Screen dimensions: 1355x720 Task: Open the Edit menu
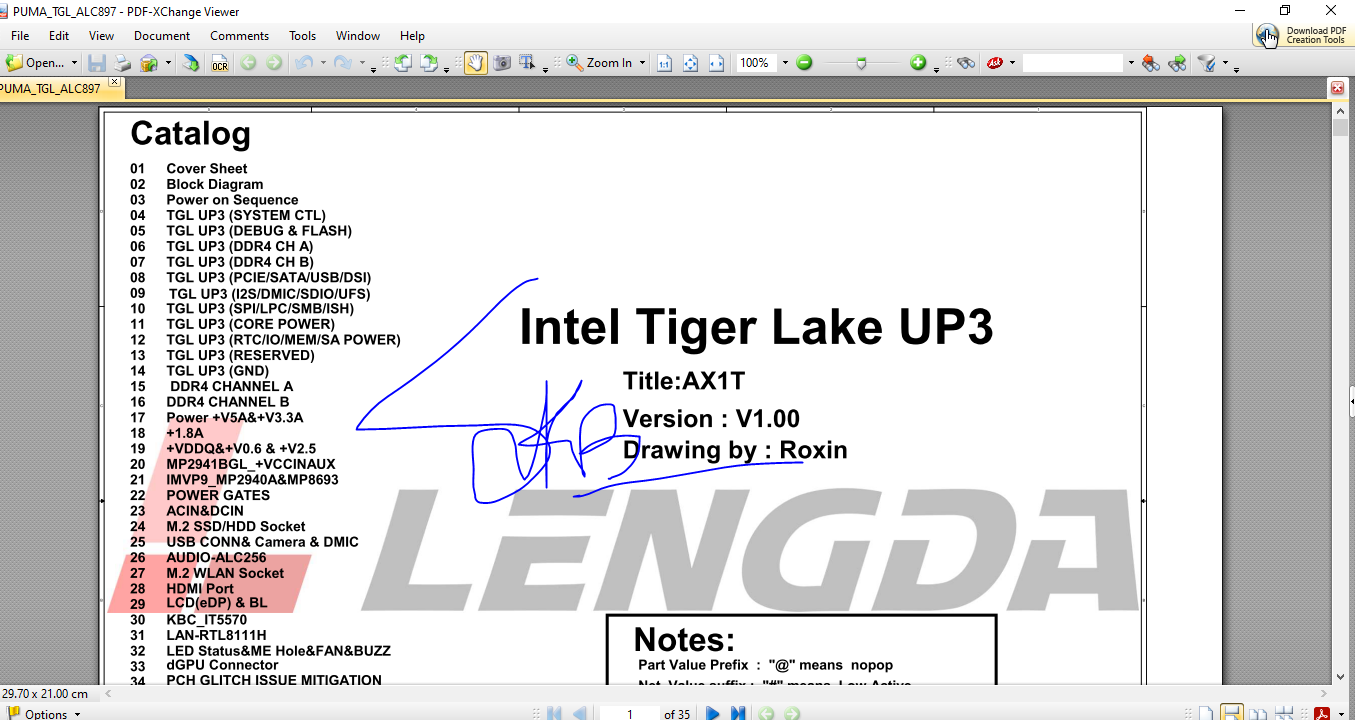(59, 36)
